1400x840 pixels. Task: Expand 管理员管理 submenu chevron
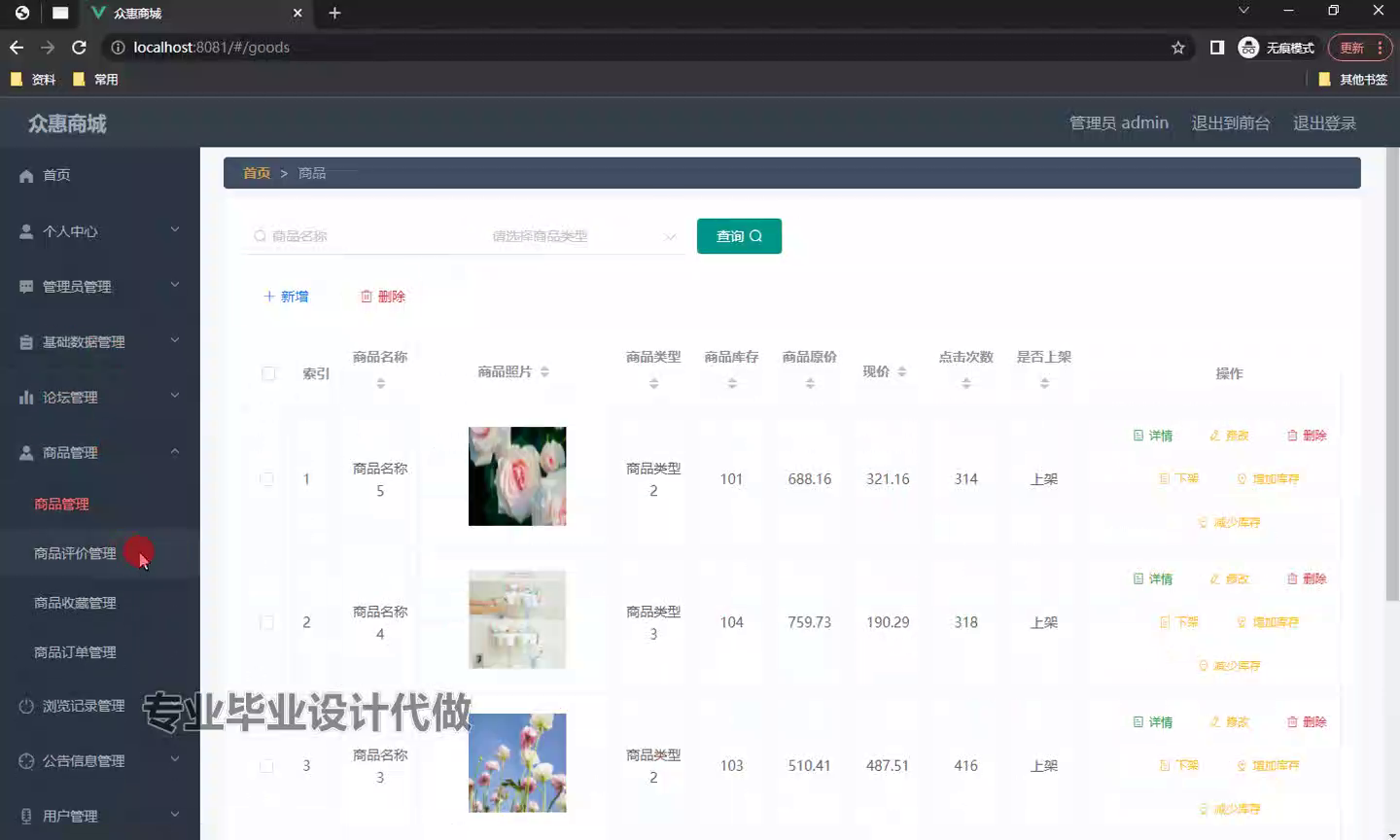pyautogui.click(x=175, y=285)
